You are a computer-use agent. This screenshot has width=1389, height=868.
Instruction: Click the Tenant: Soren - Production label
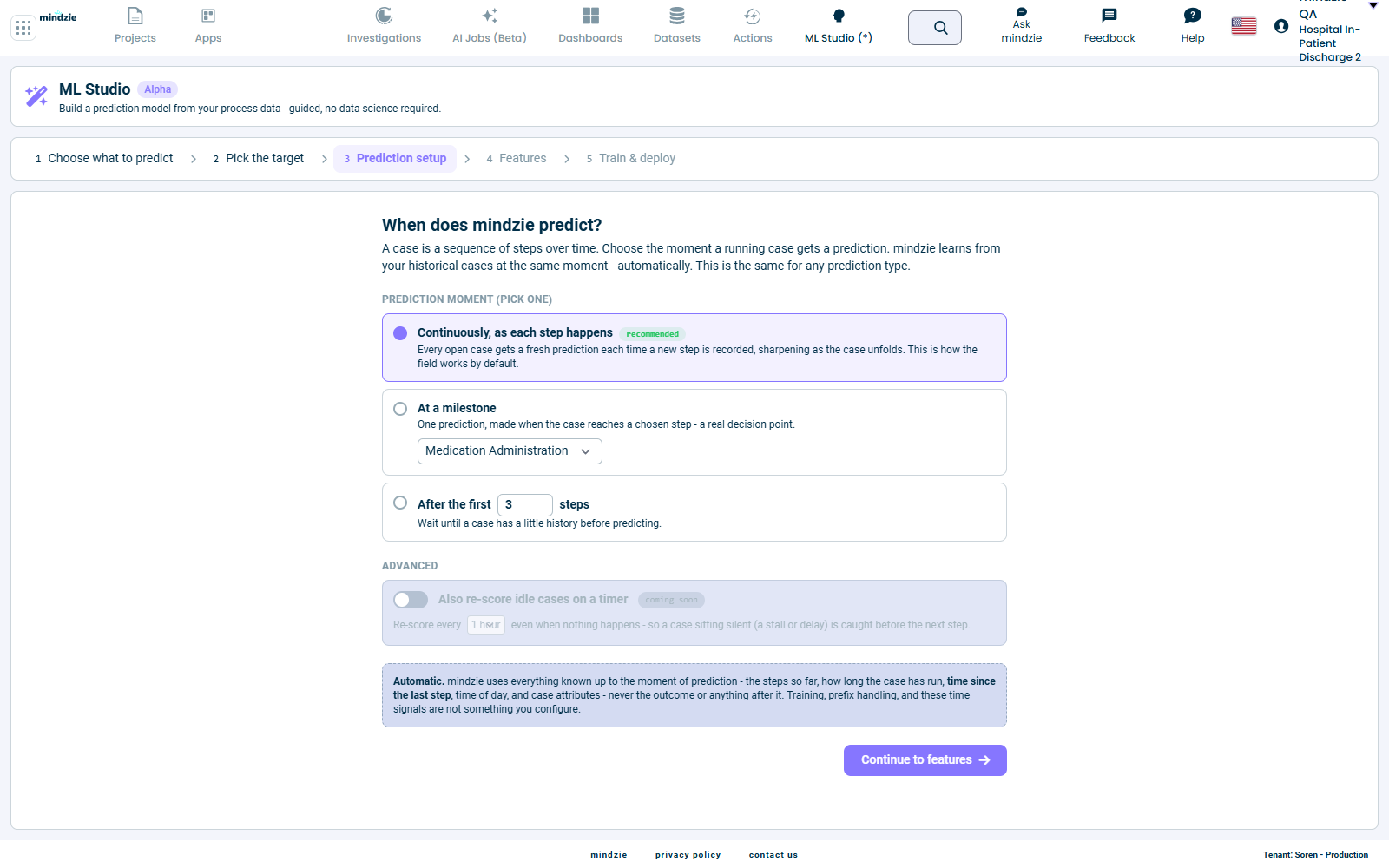click(x=1315, y=855)
